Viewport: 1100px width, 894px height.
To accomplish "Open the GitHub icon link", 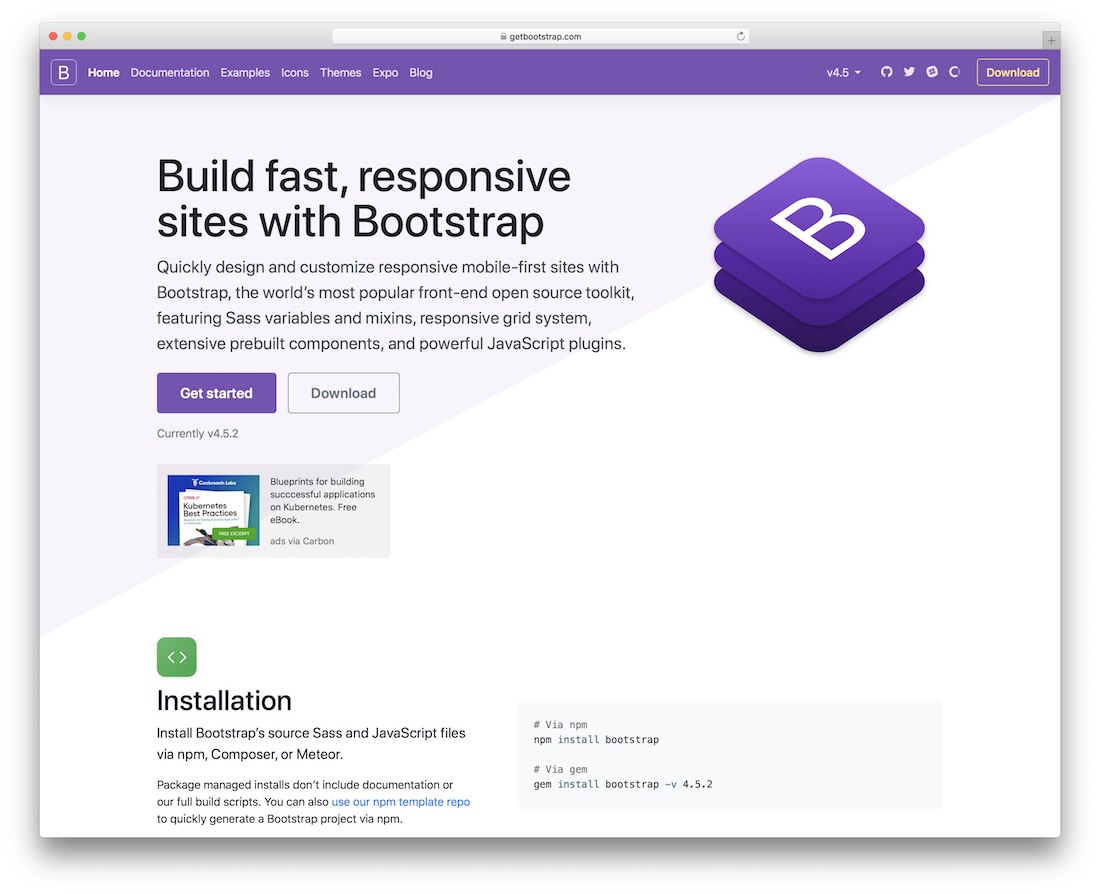I will (x=887, y=72).
